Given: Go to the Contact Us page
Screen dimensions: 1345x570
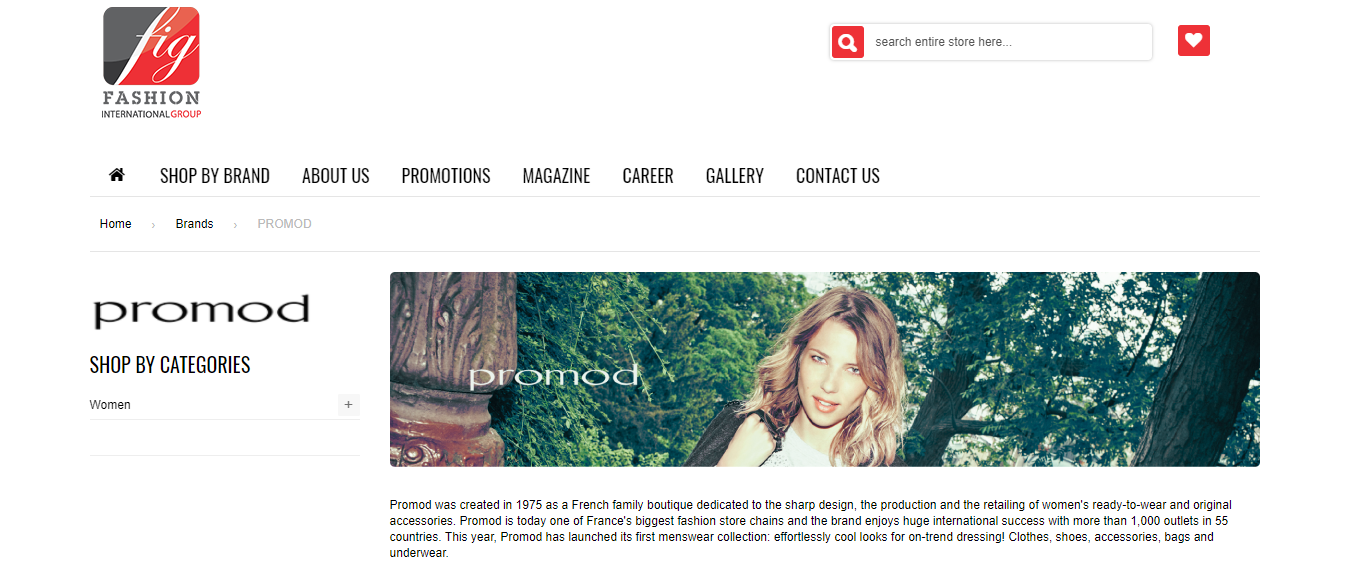Looking at the screenshot, I should coord(838,176).
